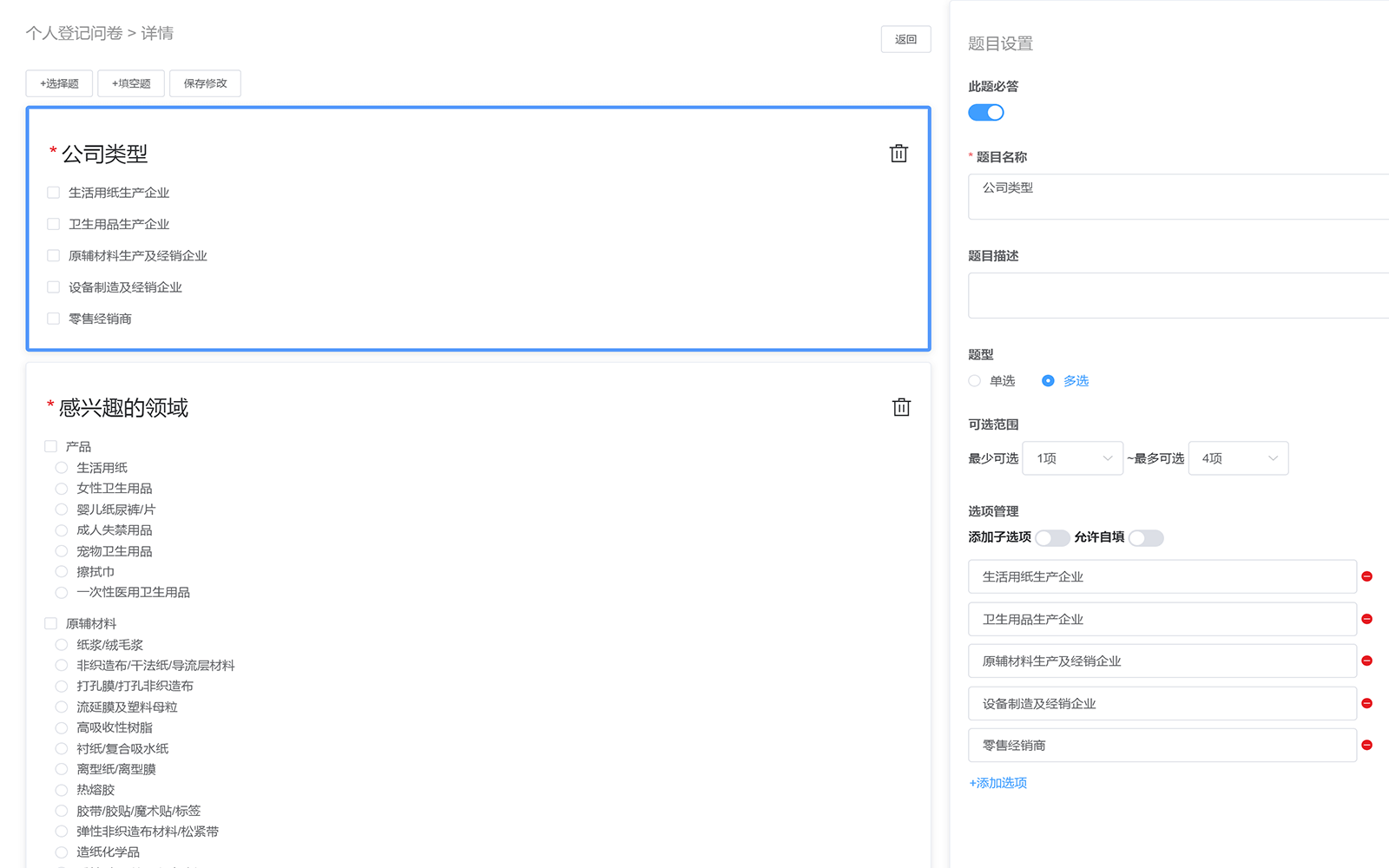Enable the 允许自填 switch

1145,538
